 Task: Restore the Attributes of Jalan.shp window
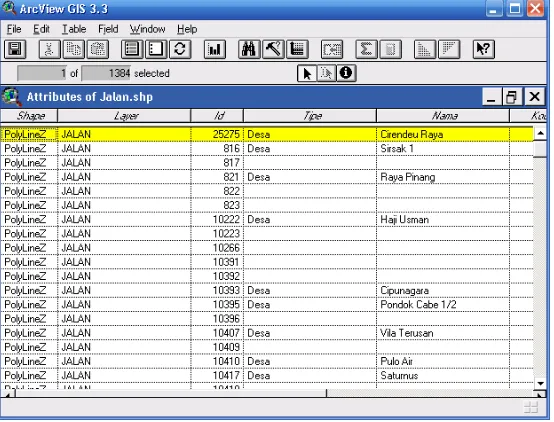pos(511,97)
